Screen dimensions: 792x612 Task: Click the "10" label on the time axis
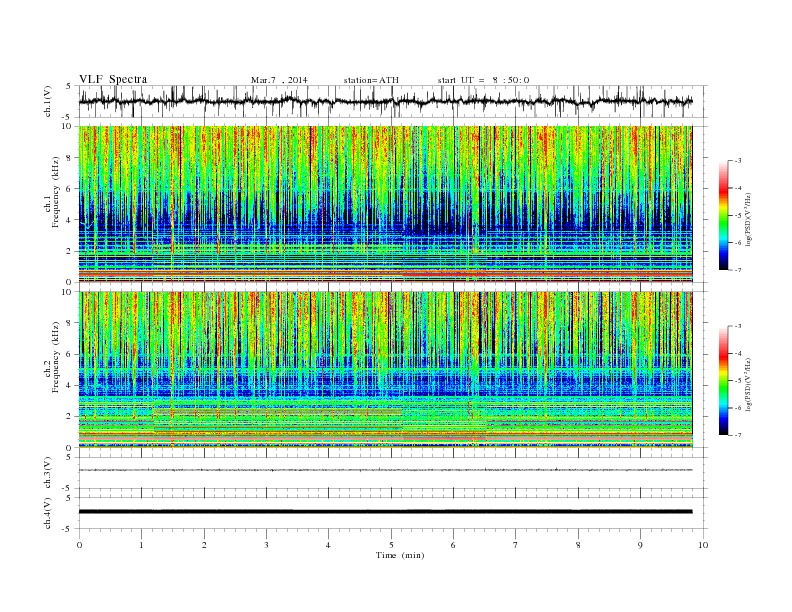coord(703,545)
